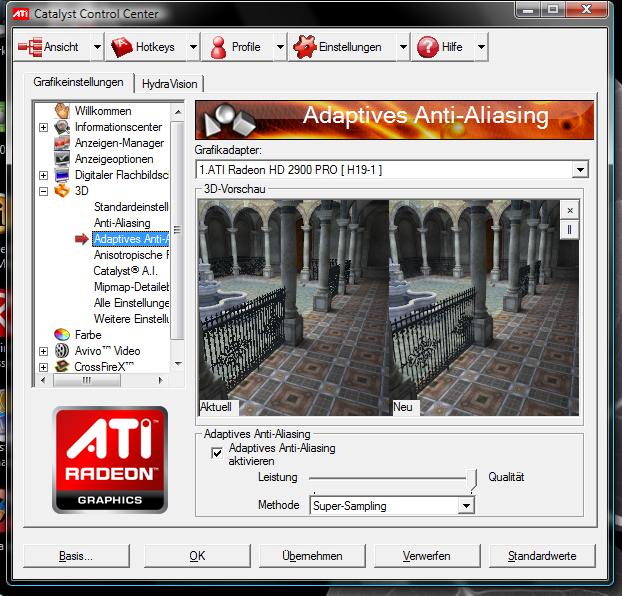Click the Verwerfen discard button
Viewport: 622px width, 596px height.
coord(427,556)
